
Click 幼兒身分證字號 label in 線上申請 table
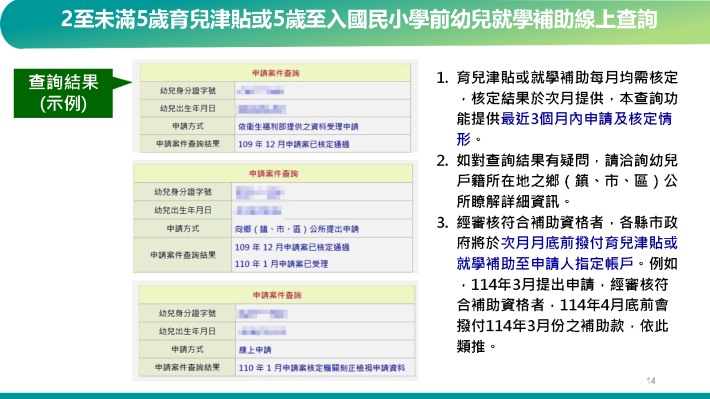[x=187, y=313]
